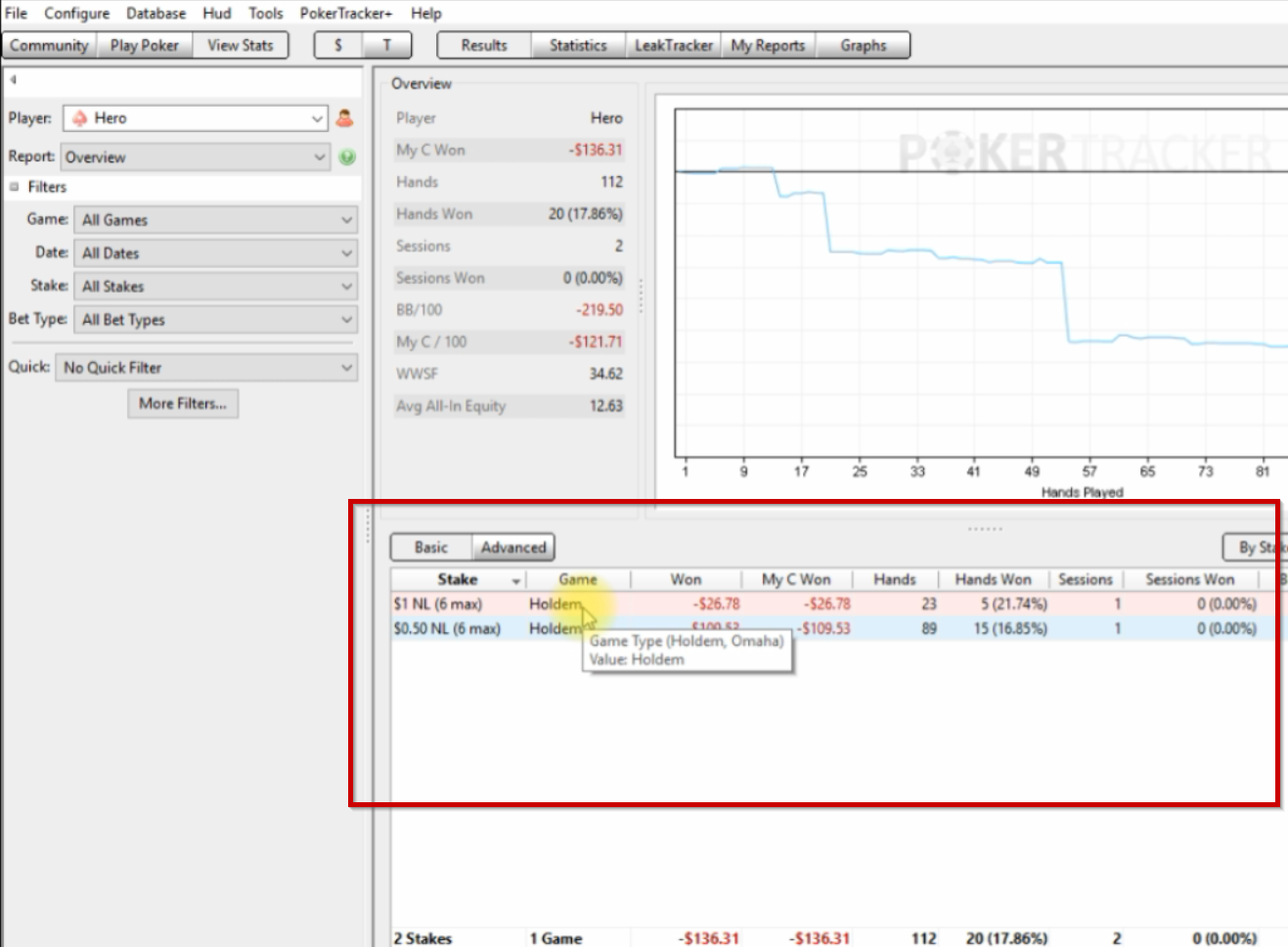Viewport: 1288px width, 947px height.
Task: Collapse the left sidebar arrow
Action: coord(14,80)
